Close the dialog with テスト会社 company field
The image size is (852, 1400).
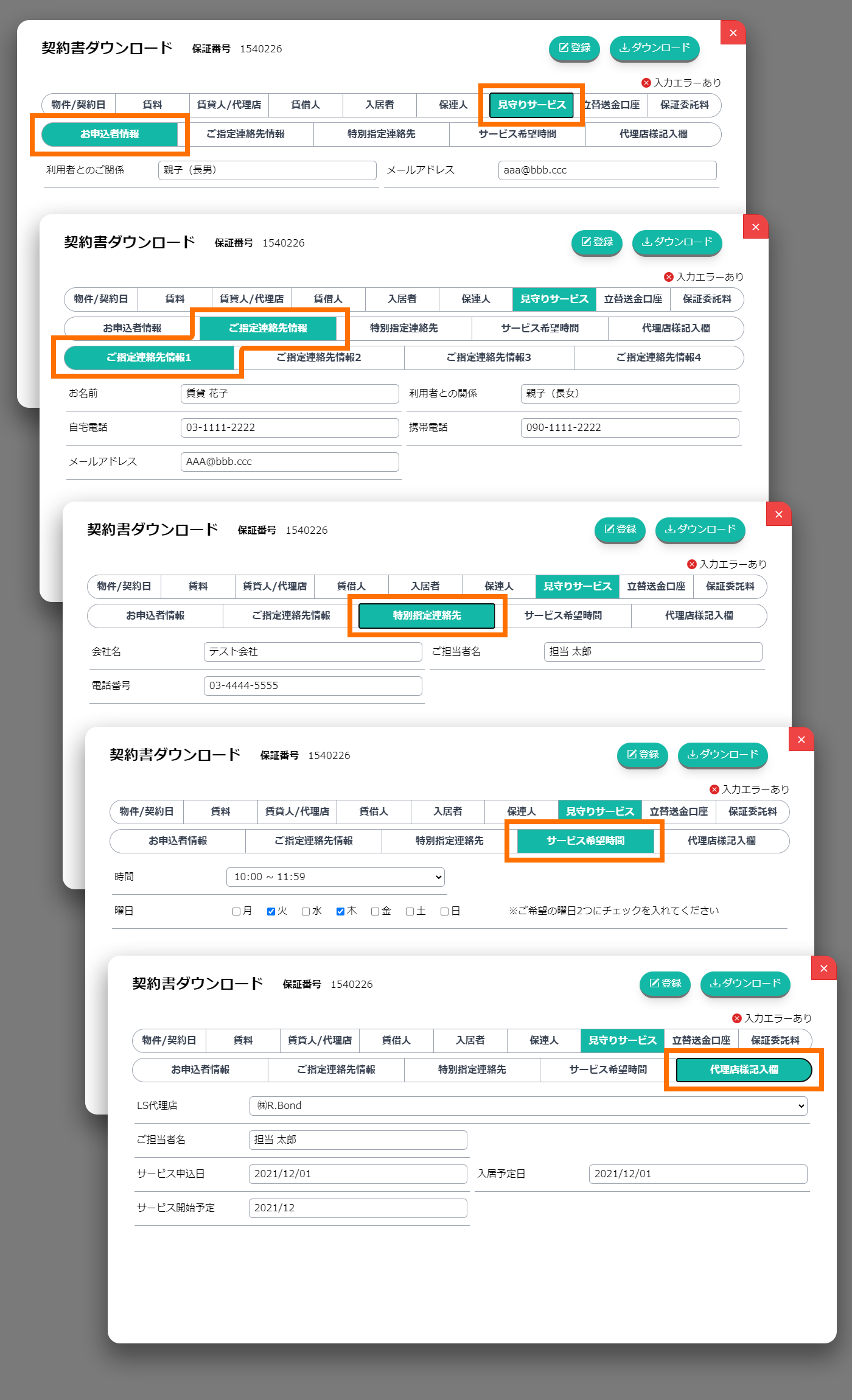[x=778, y=514]
